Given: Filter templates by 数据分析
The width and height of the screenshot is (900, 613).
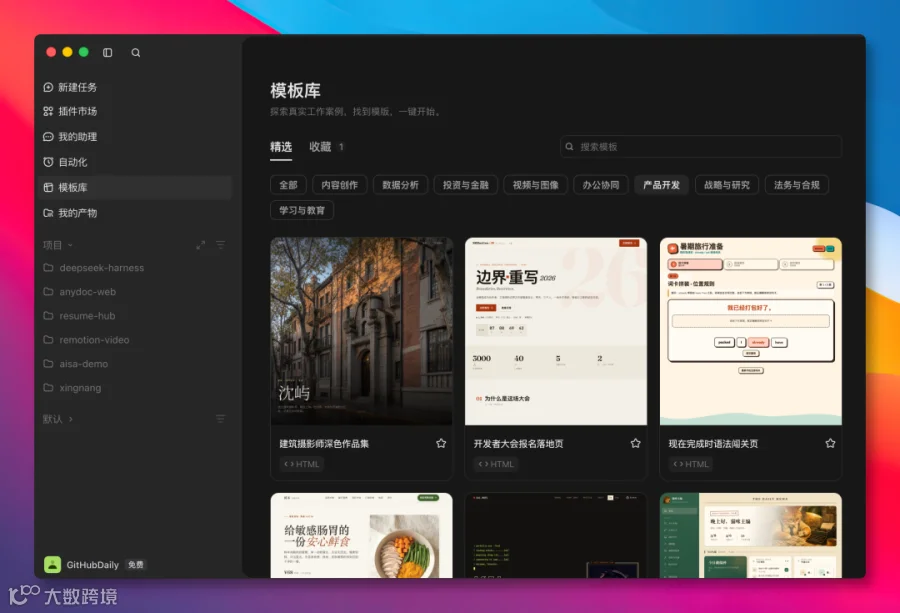Looking at the screenshot, I should pos(401,185).
